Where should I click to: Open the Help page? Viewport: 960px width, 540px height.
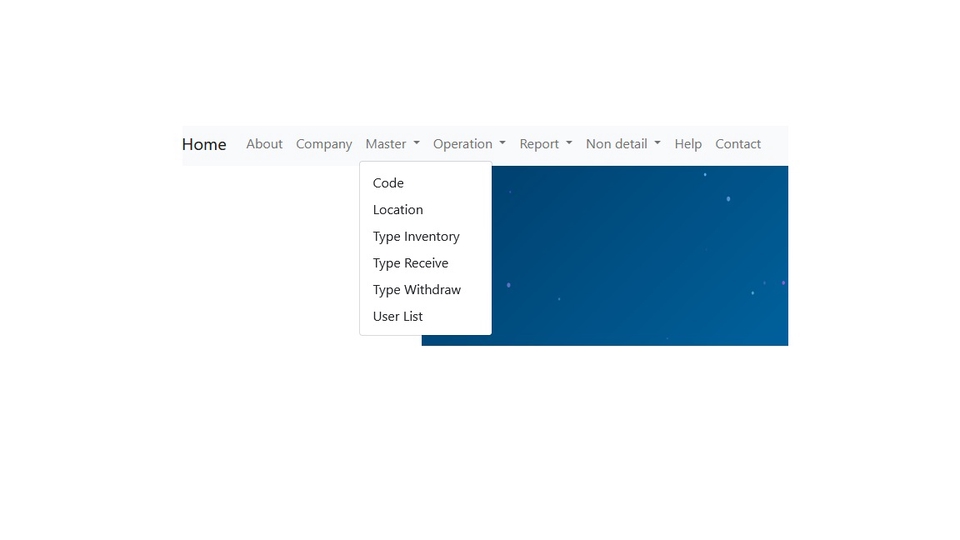click(688, 144)
